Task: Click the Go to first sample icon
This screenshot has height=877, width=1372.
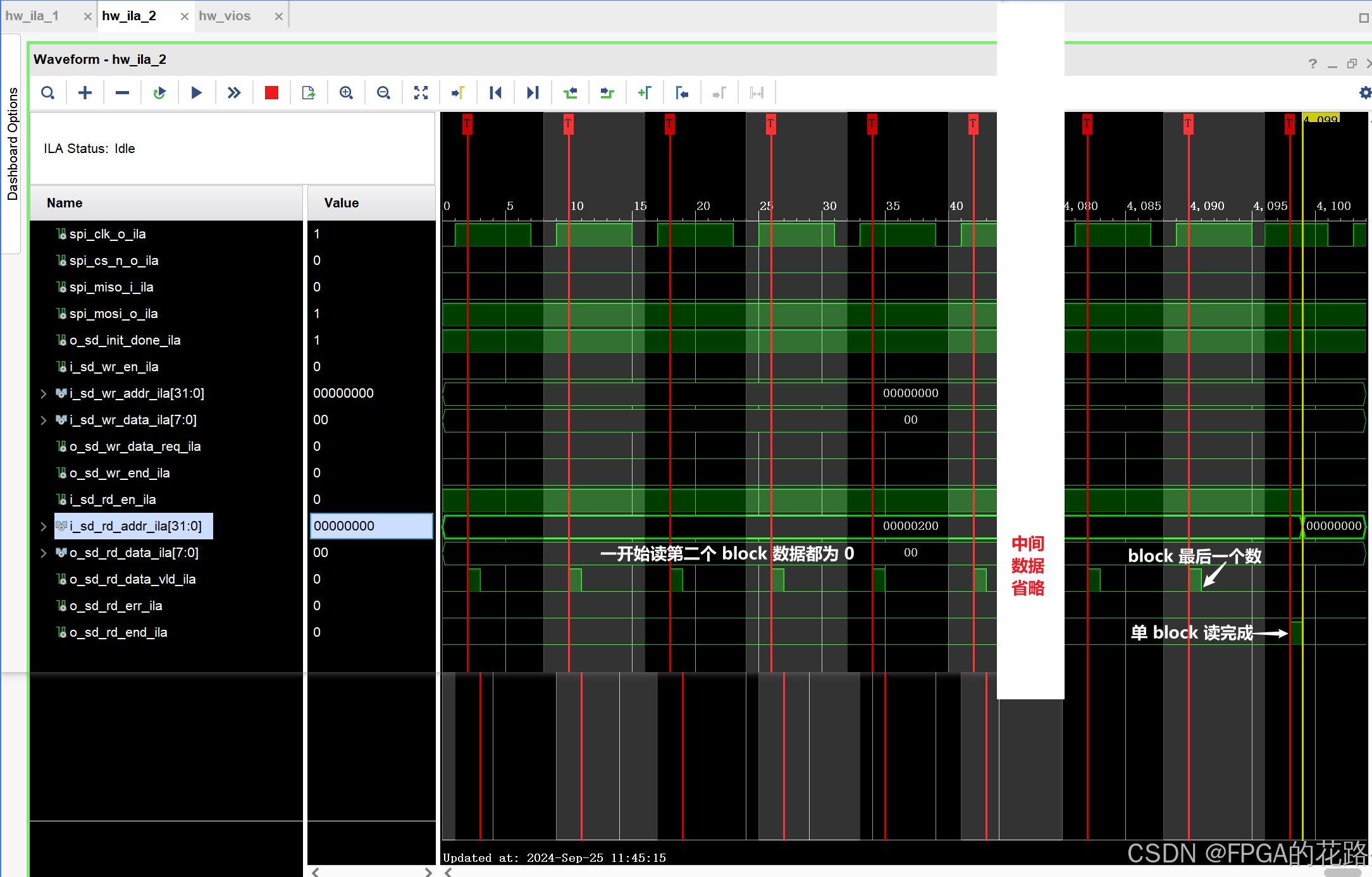Action: point(495,93)
